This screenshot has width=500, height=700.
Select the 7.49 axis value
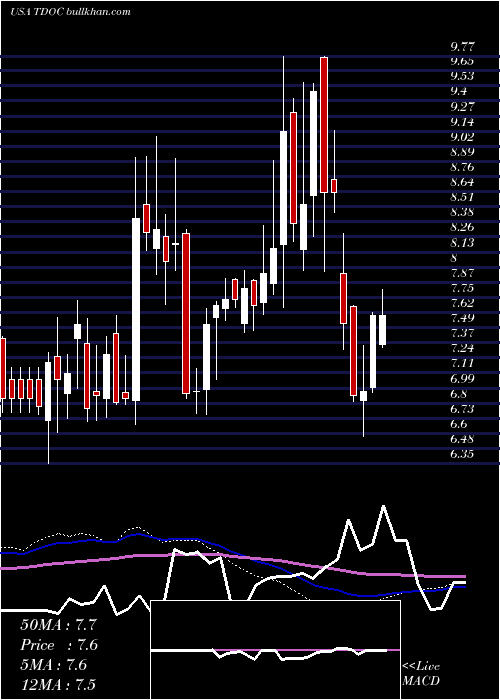463,318
